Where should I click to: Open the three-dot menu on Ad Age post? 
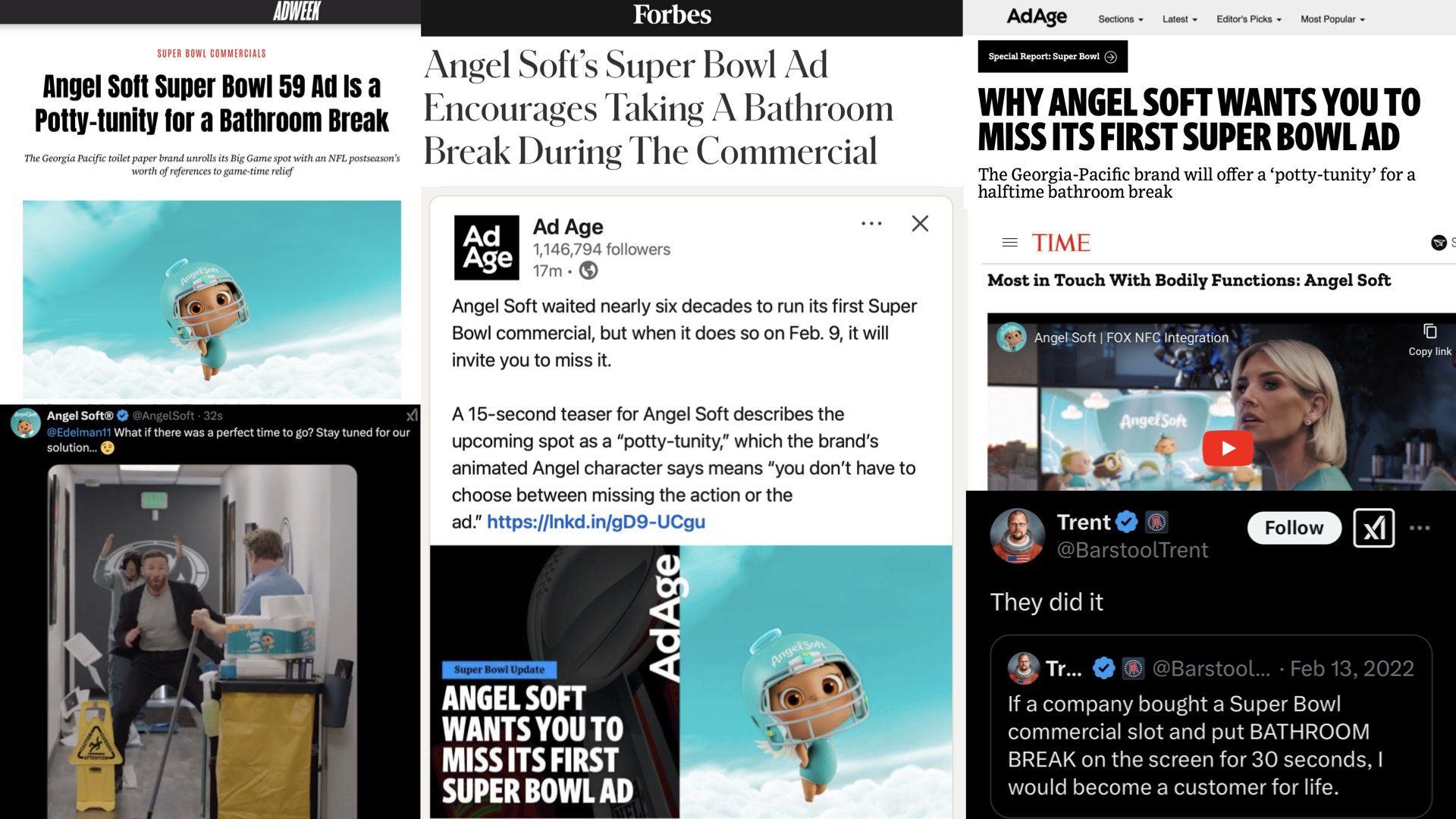pos(871,224)
